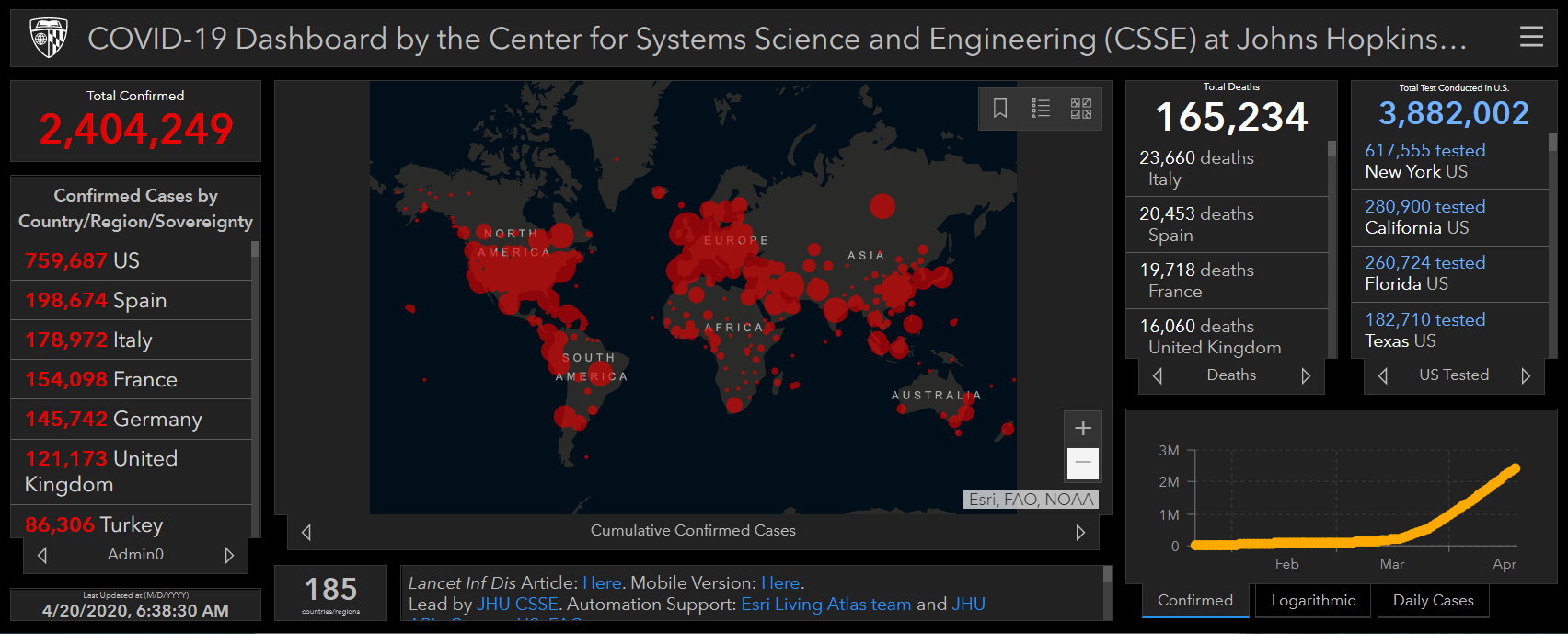
Task: Click the dashboard title text
Action: point(778,39)
